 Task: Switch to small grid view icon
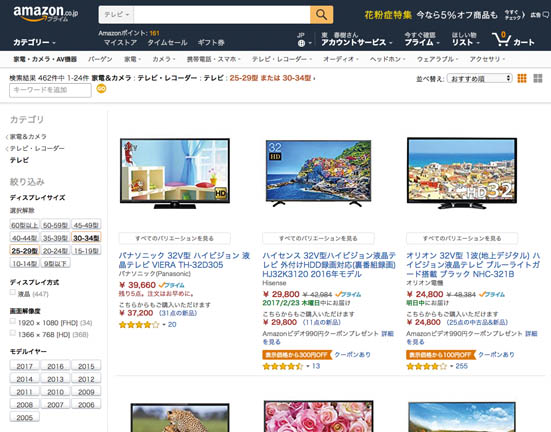point(522,78)
